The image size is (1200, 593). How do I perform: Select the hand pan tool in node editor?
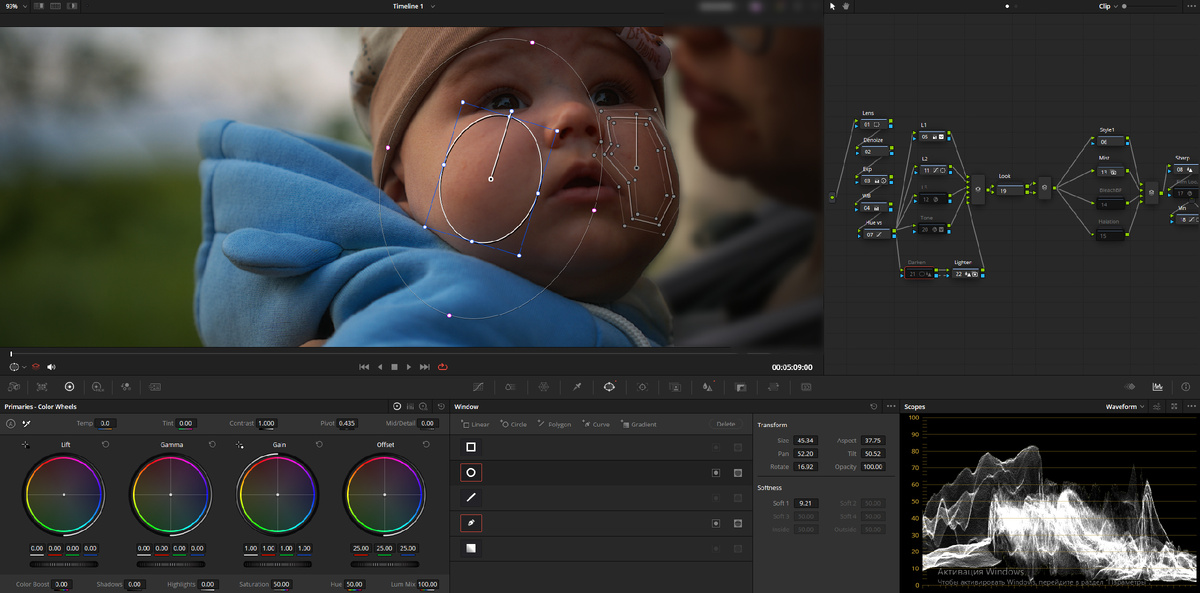coord(845,6)
